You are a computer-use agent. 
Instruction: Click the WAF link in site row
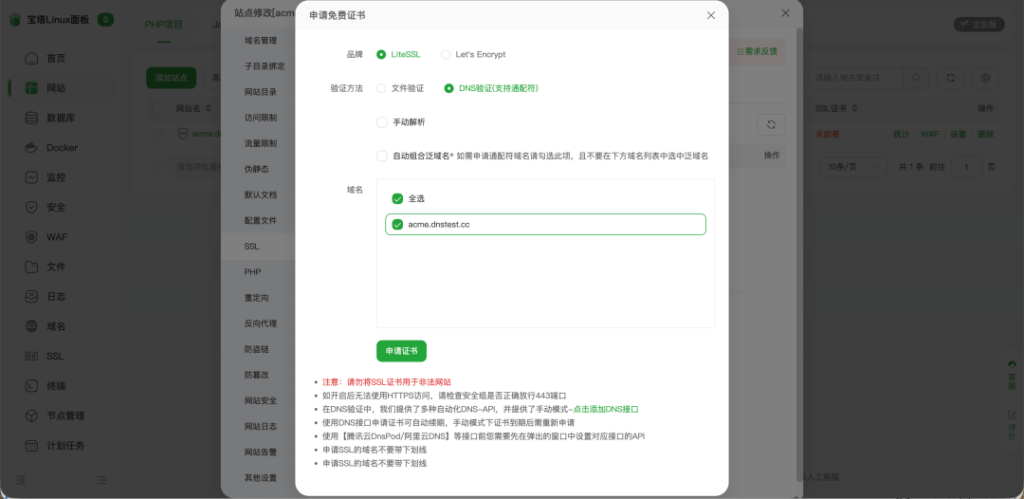pyautogui.click(x=929, y=134)
